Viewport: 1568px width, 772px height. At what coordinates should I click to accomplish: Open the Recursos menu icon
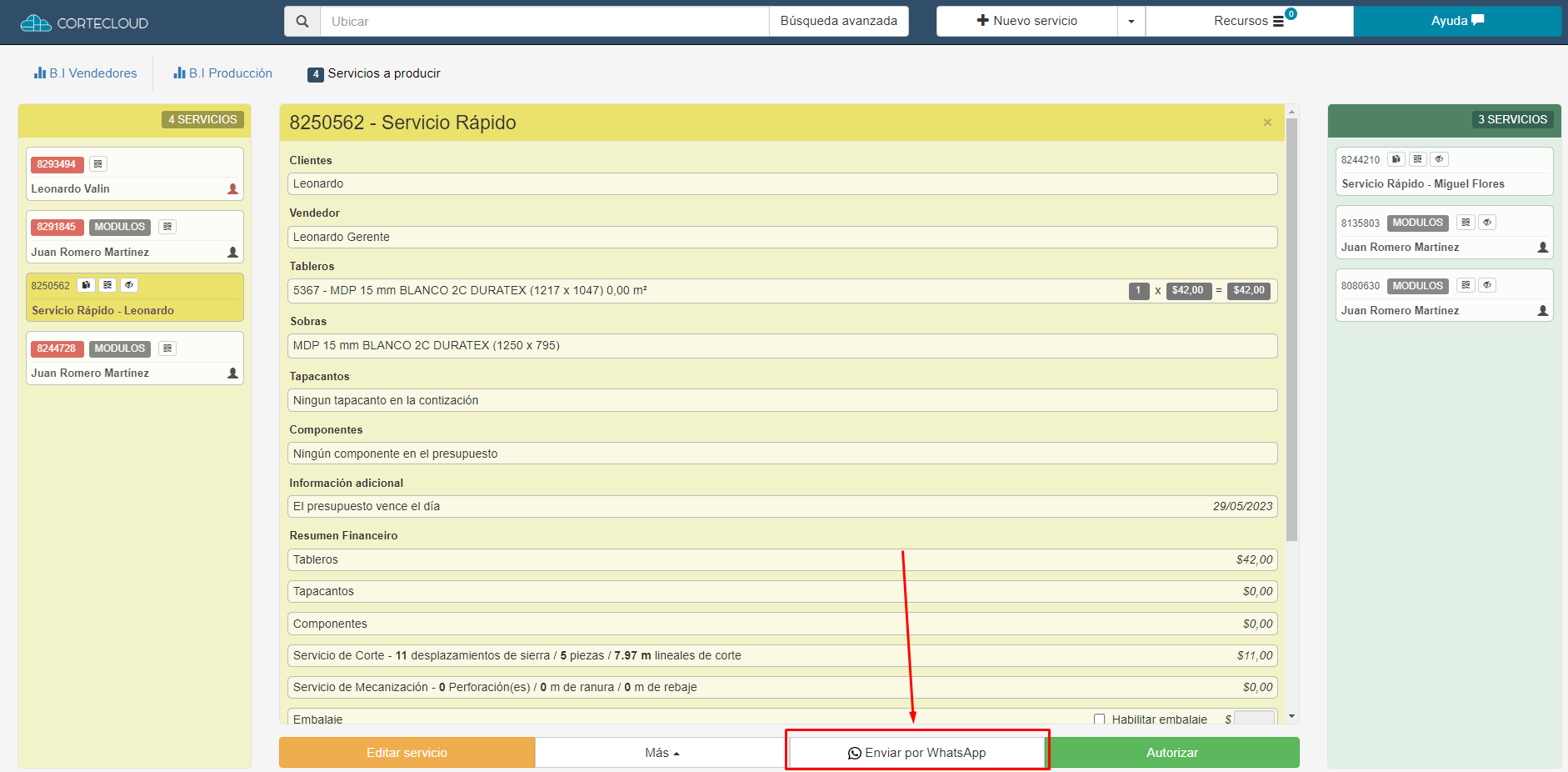1278,22
